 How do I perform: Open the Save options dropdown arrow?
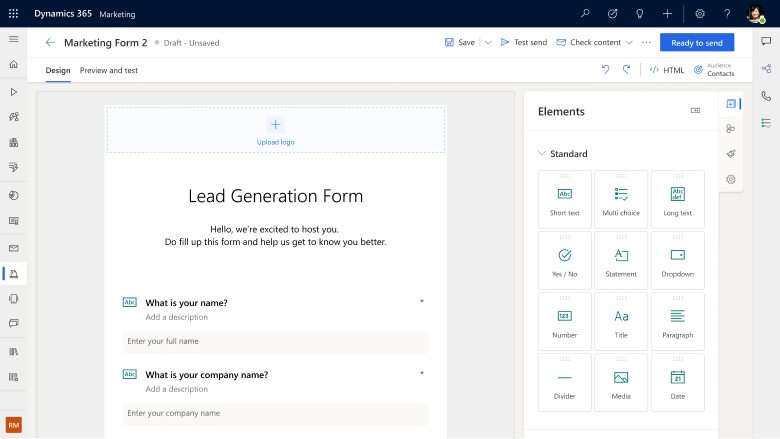point(487,43)
